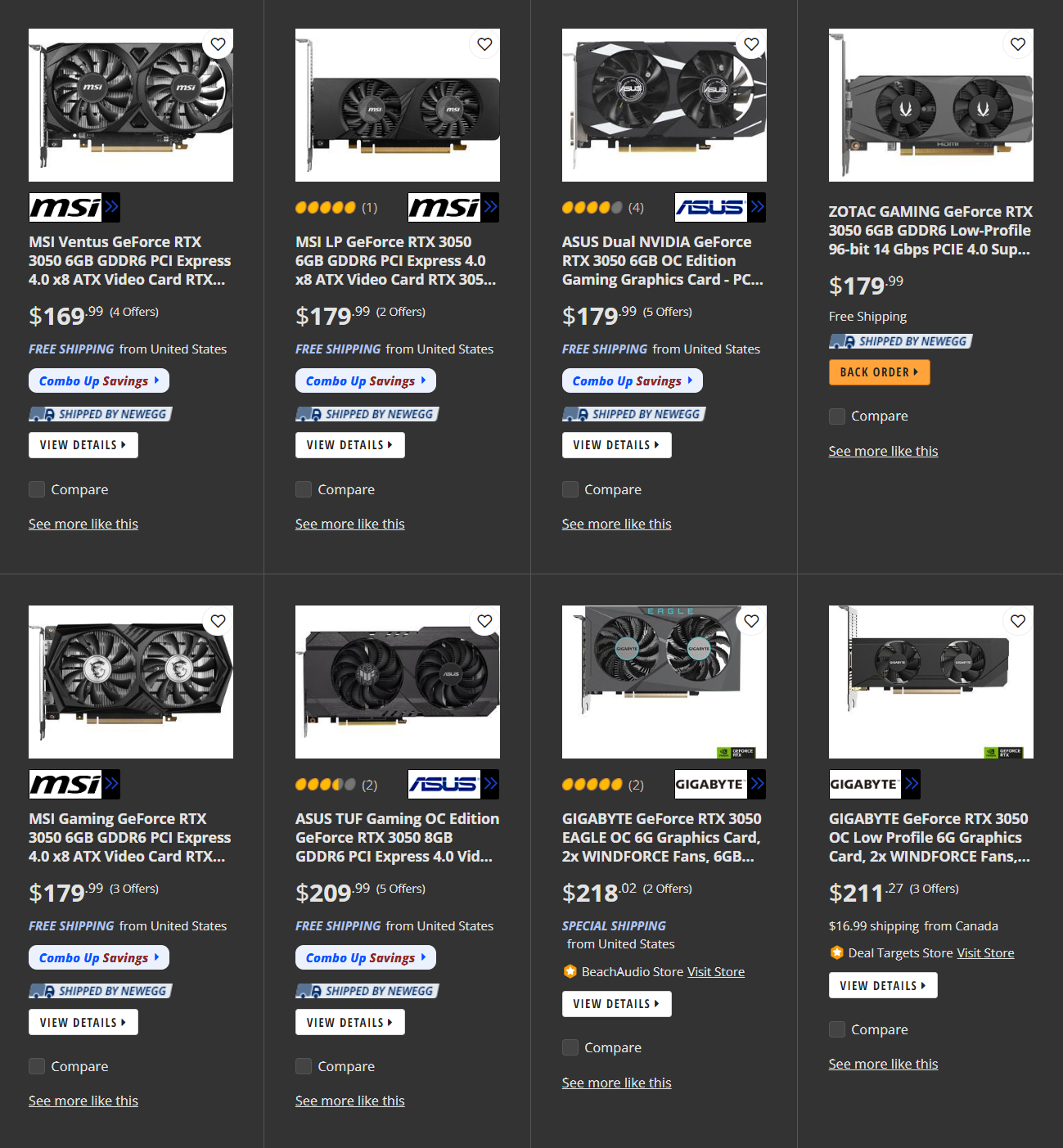
Task: Expand Combo Up Savings on MSI Ventus
Action: pyautogui.click(x=99, y=380)
